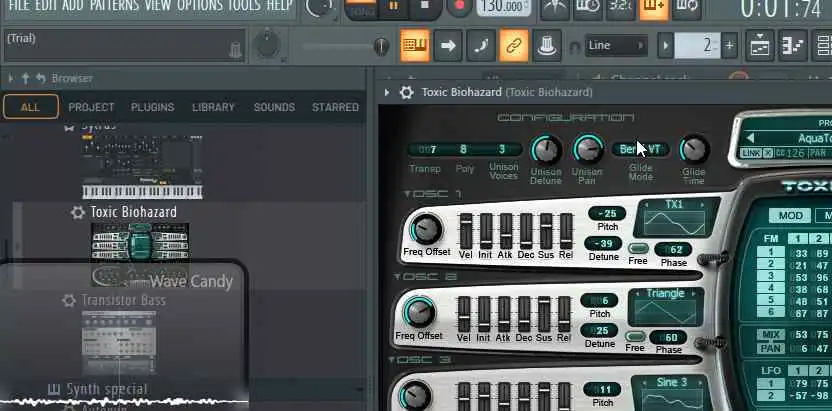832x411 pixels.
Task: Select the STARRED browser tab
Action: [x=335, y=107]
